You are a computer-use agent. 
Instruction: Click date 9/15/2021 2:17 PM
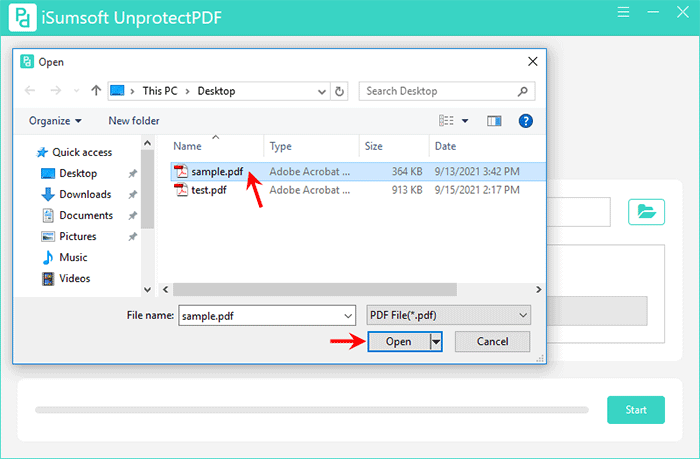[477, 190]
